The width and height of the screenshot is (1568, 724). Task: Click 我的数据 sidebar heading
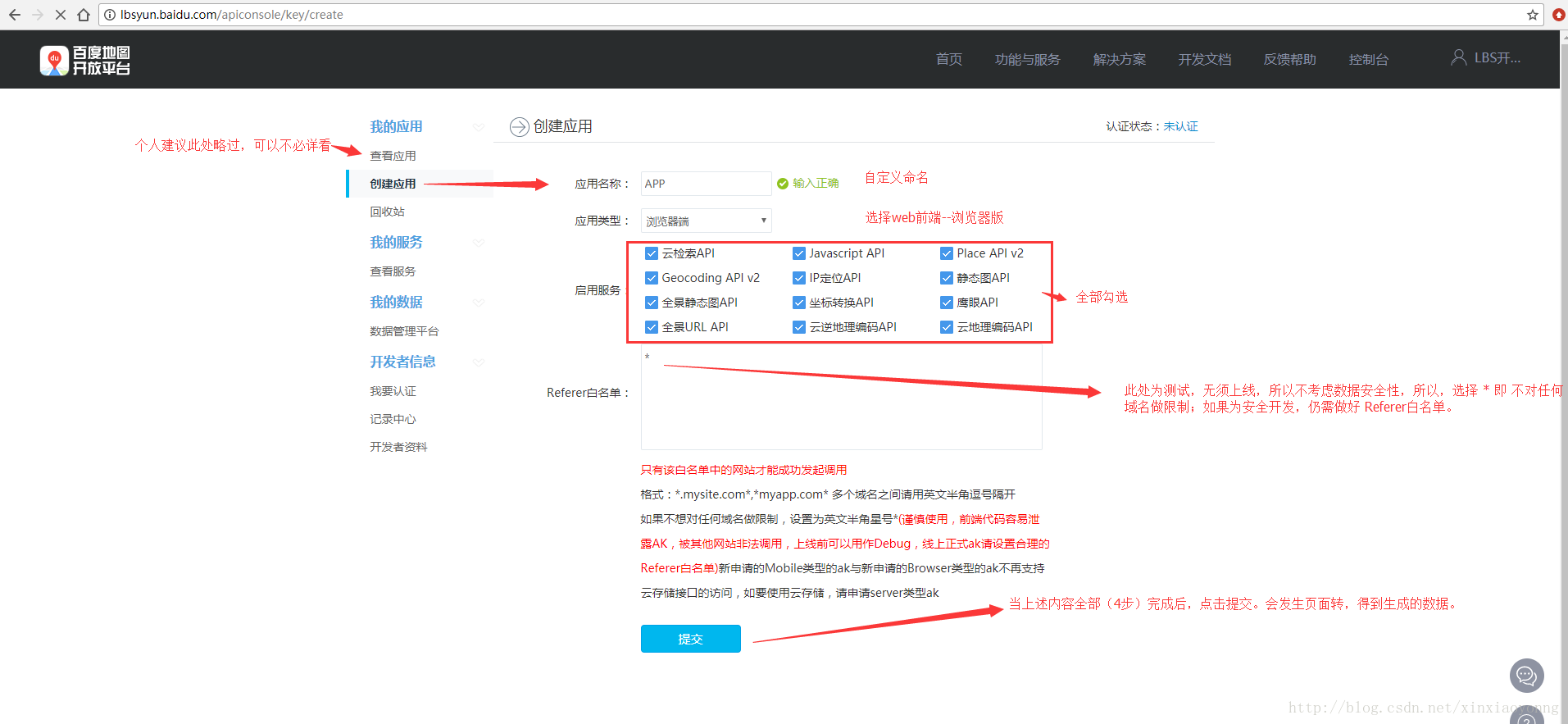click(396, 303)
